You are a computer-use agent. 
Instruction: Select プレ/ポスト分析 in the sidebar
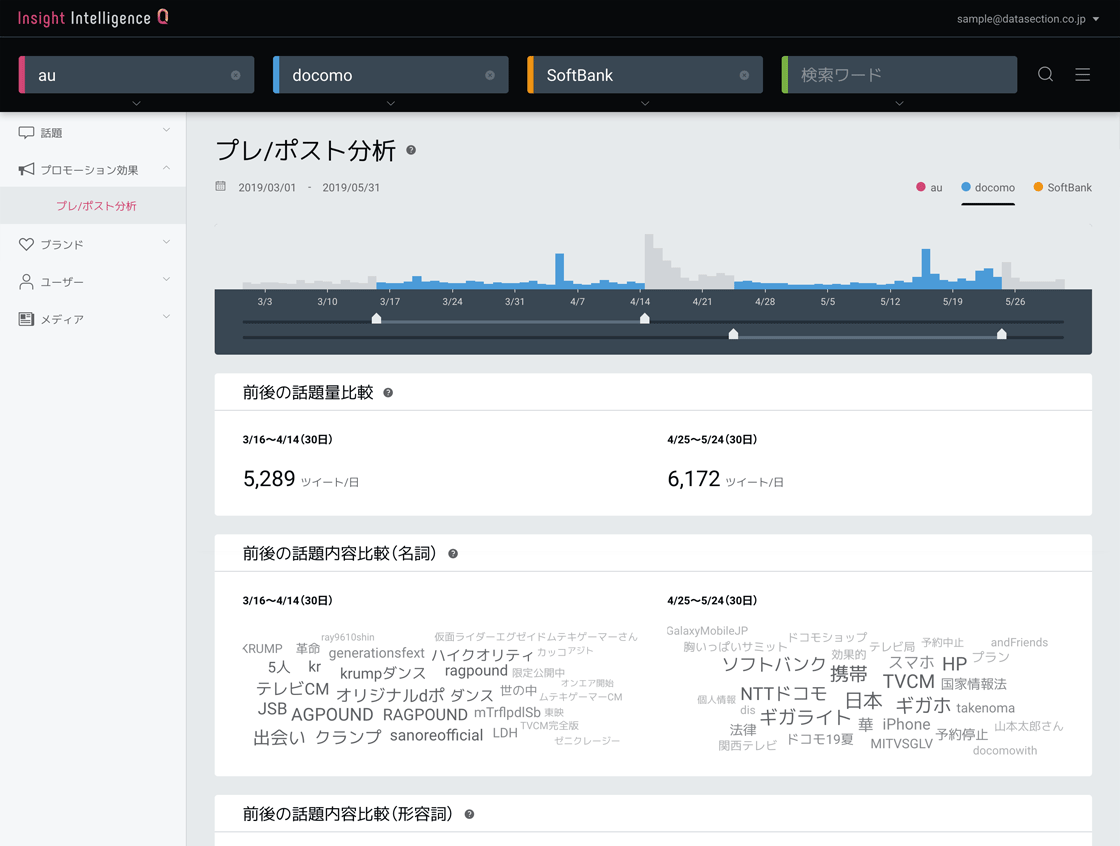pyautogui.click(x=96, y=206)
